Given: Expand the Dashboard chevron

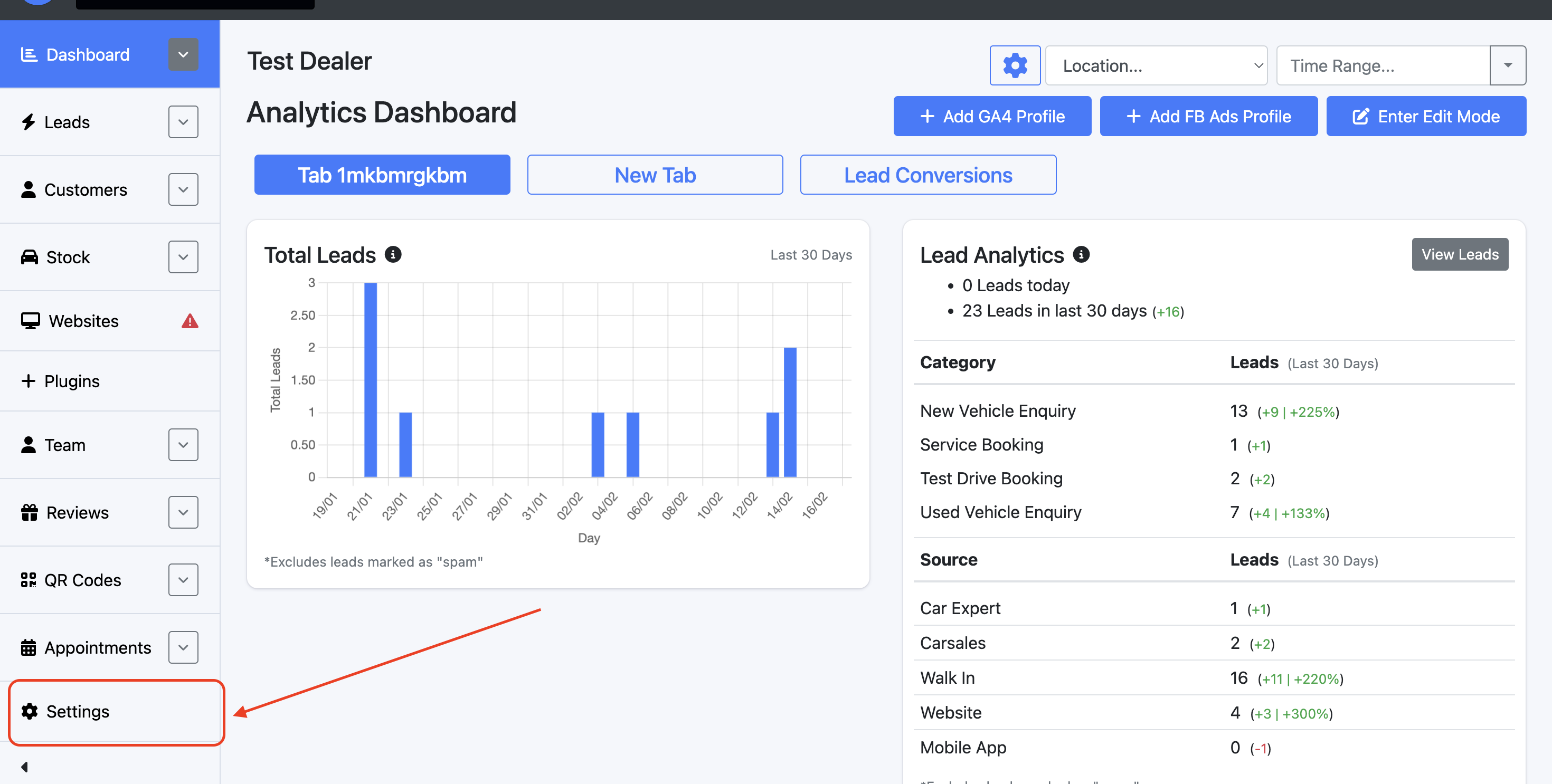Looking at the screenshot, I should pos(183,54).
